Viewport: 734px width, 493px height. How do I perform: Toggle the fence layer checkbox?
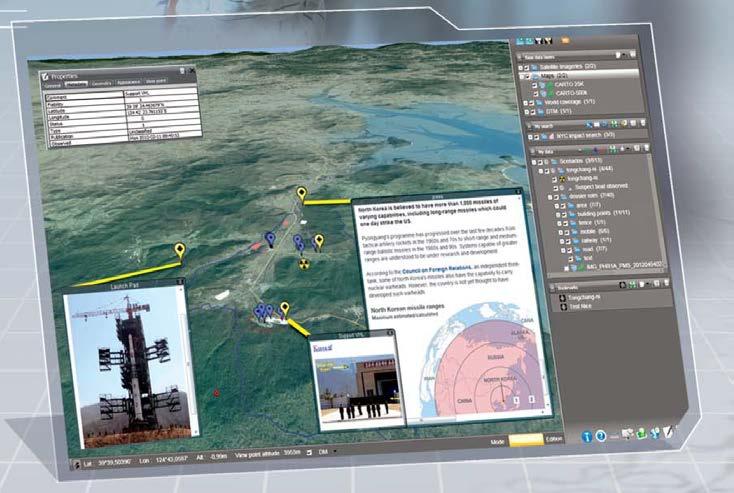(565, 223)
